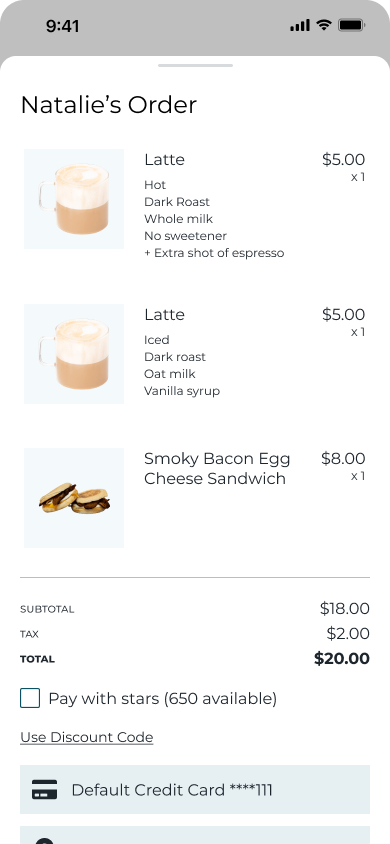Tap the second Latte item title
390x844 pixels.
point(164,314)
